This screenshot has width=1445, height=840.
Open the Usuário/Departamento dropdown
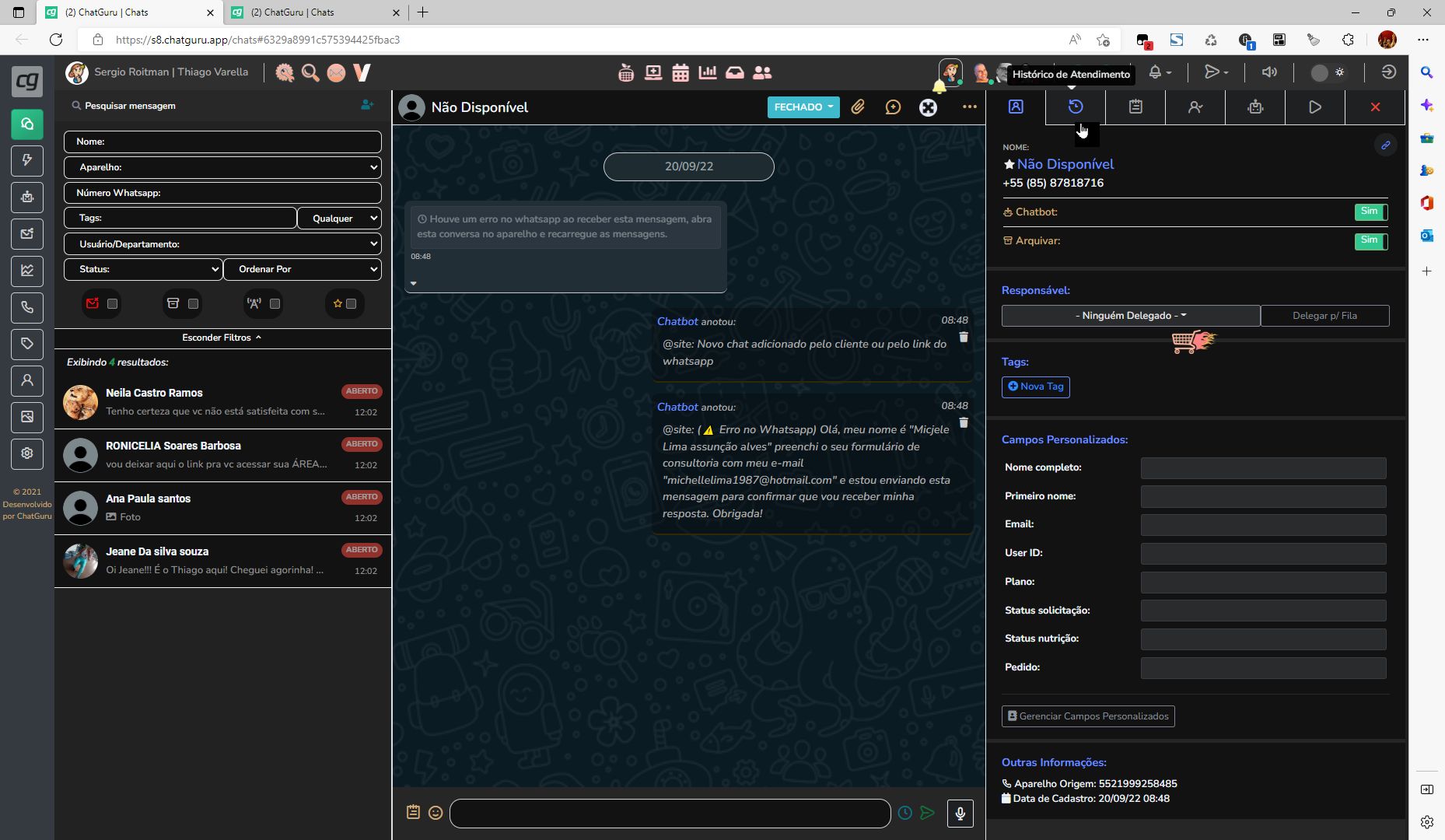click(222, 244)
